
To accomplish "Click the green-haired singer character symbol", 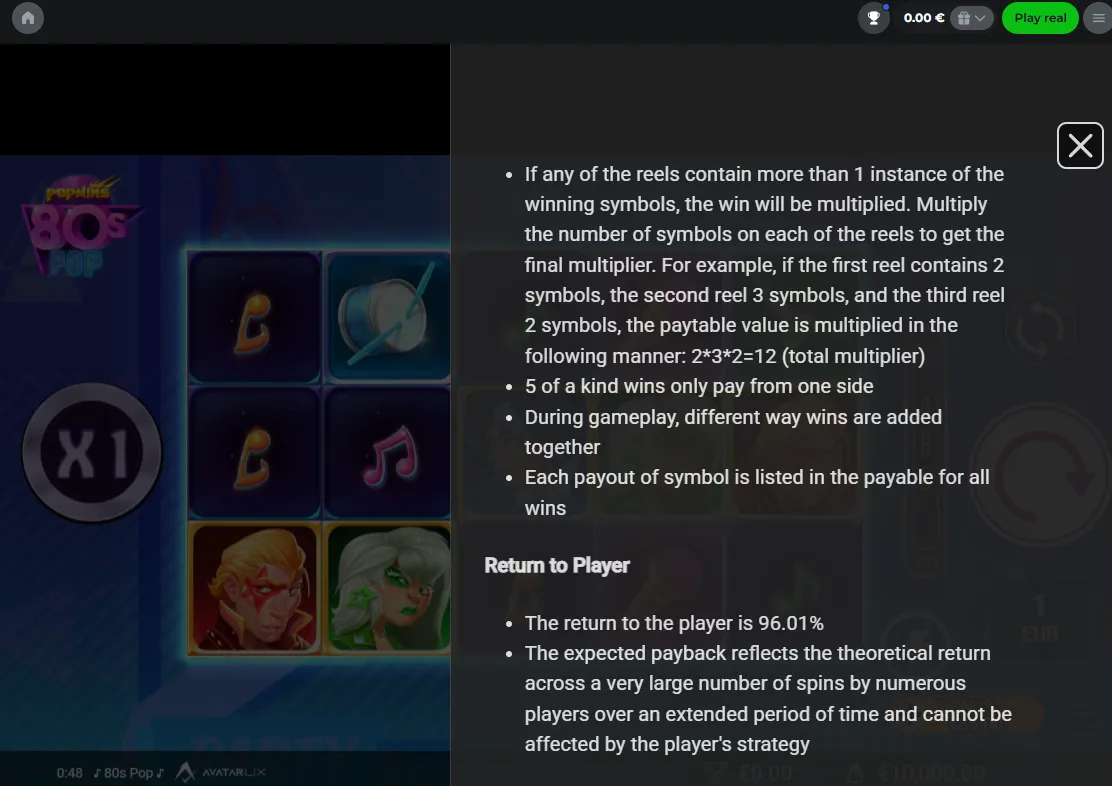I will pyautogui.click(x=387, y=588).
